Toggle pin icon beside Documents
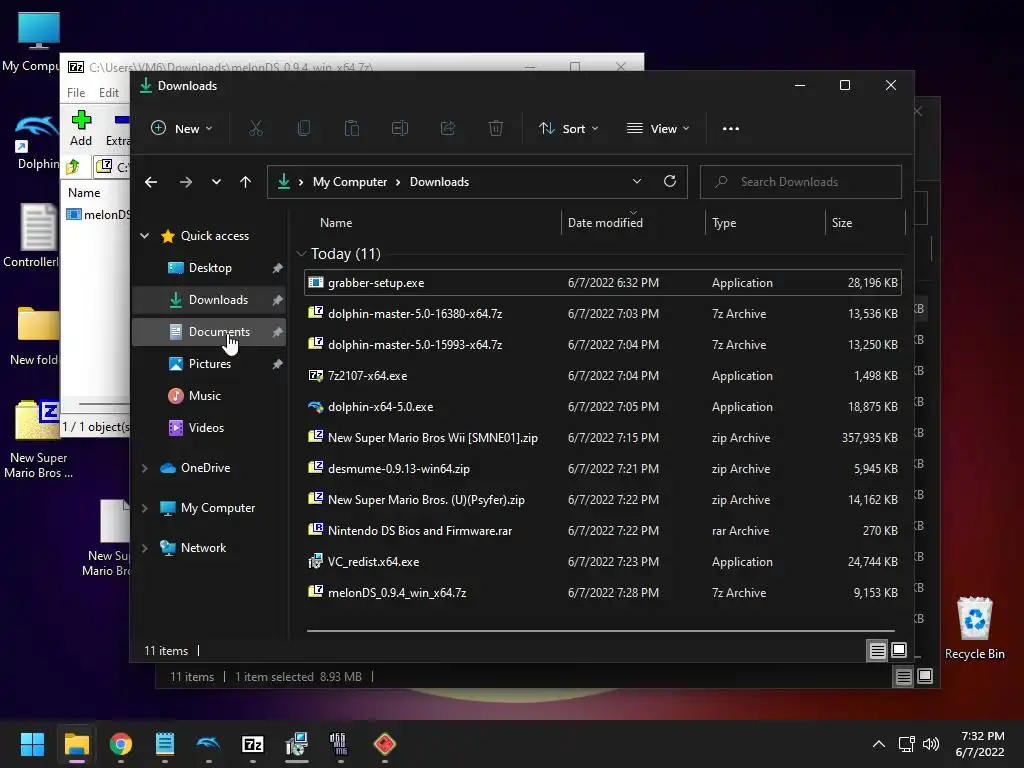This screenshot has width=1024, height=768. tap(278, 332)
